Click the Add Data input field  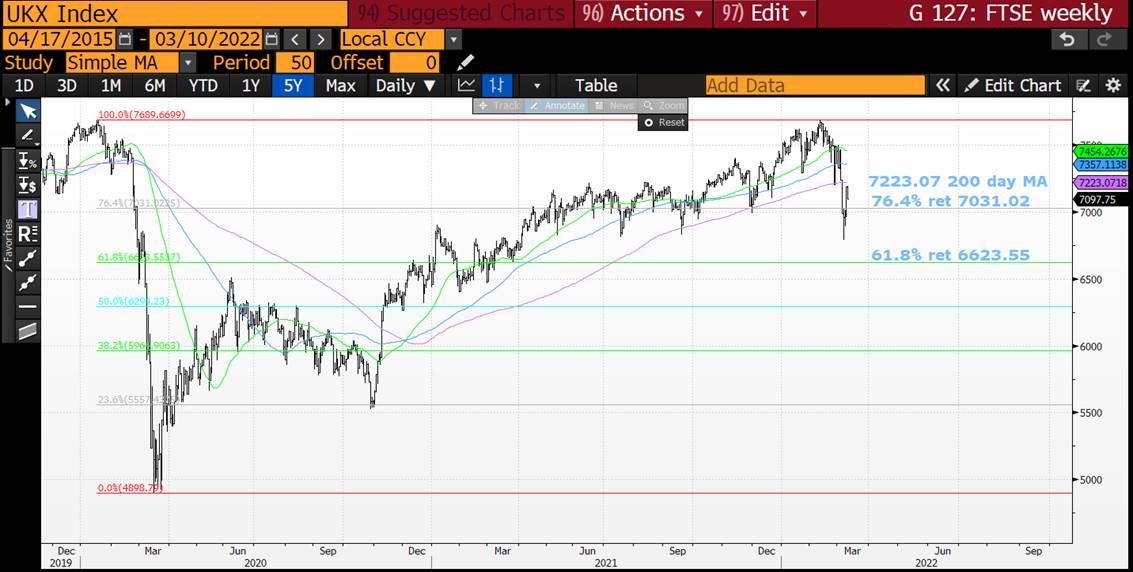(x=815, y=85)
